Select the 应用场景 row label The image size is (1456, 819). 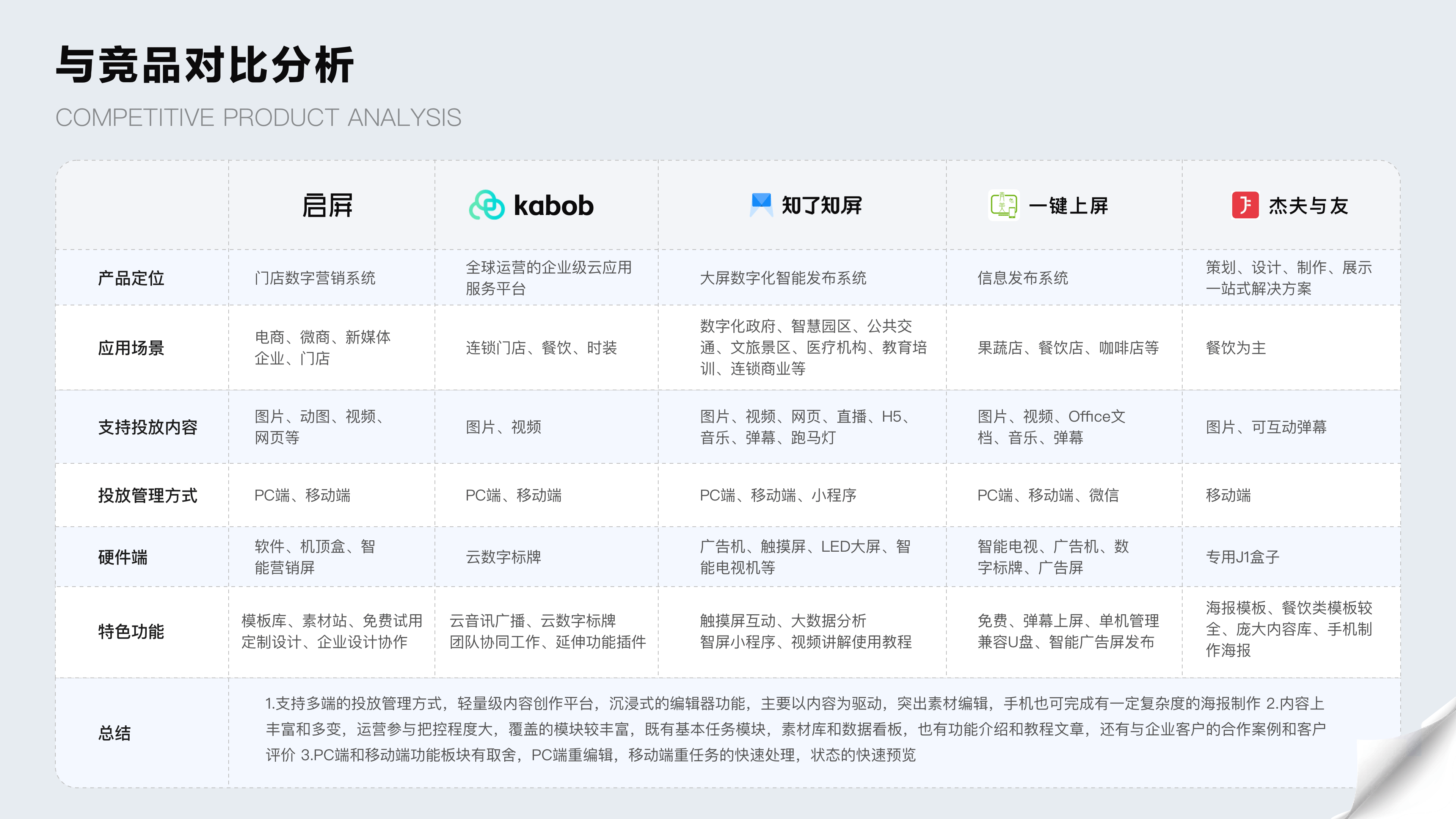131,348
